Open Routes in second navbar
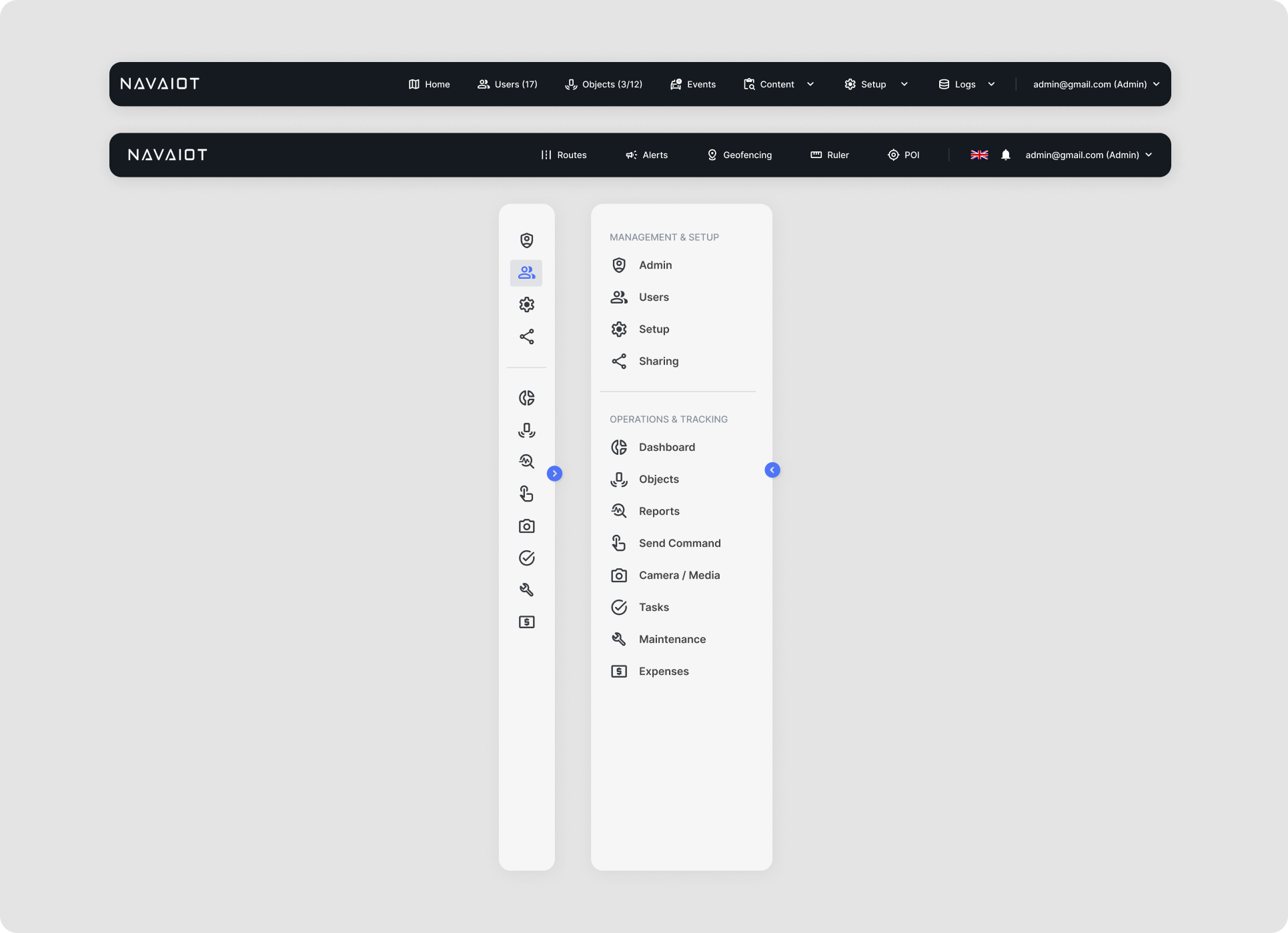Image resolution: width=1288 pixels, height=933 pixels. click(x=564, y=155)
